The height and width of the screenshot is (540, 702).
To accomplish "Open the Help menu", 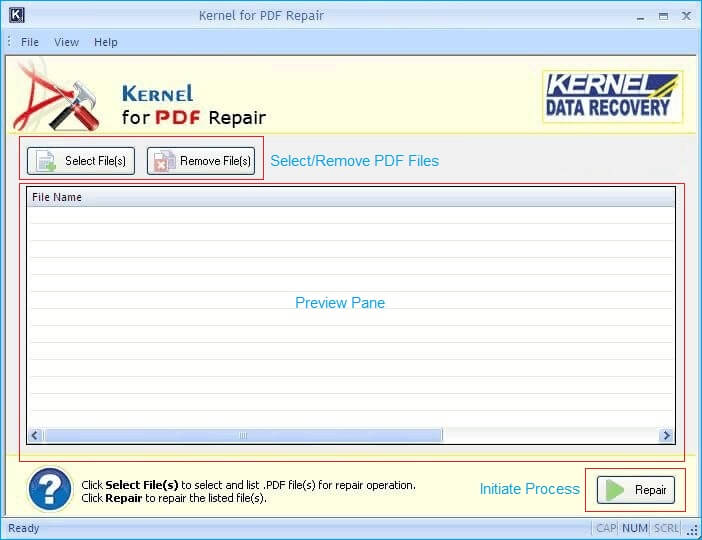I will click(106, 42).
